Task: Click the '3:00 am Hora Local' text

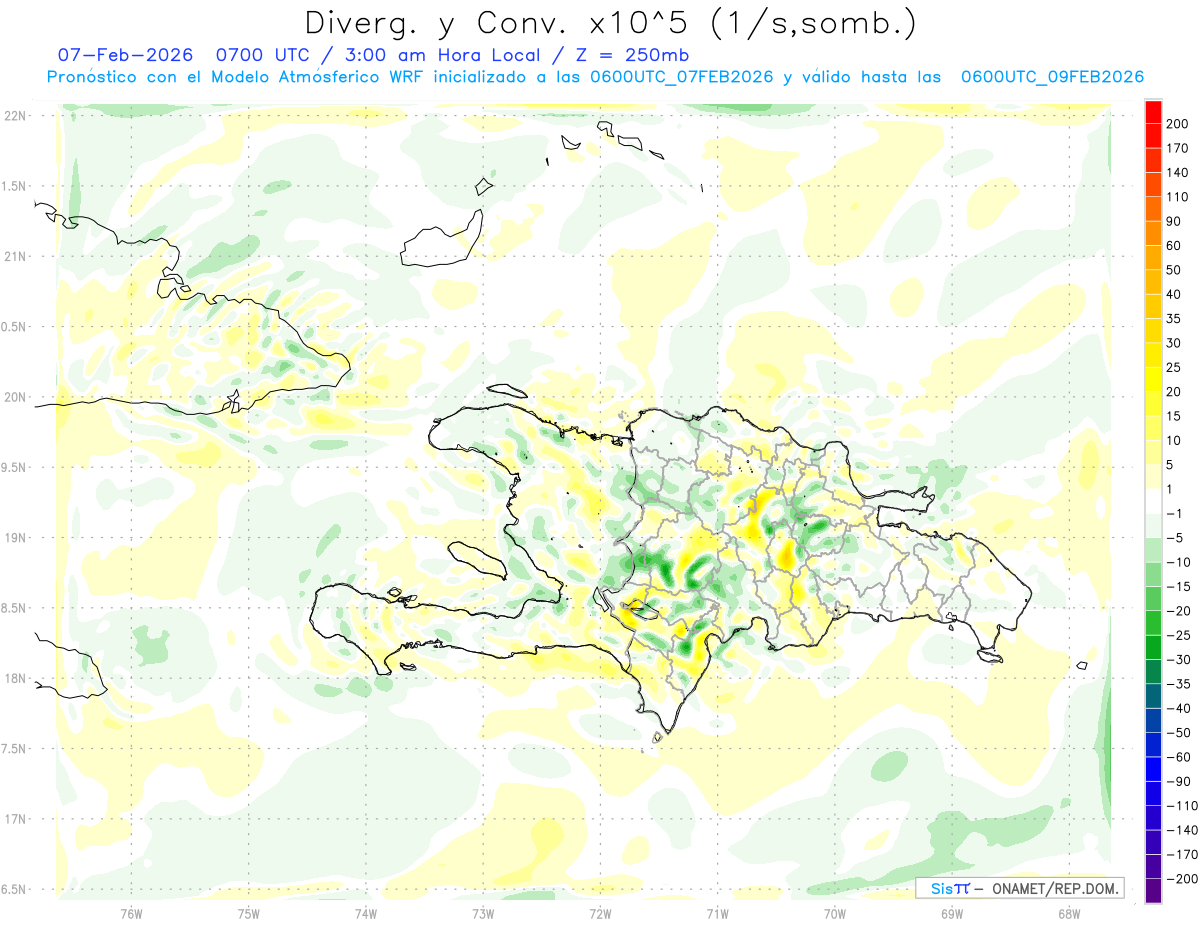Action: click(x=443, y=55)
